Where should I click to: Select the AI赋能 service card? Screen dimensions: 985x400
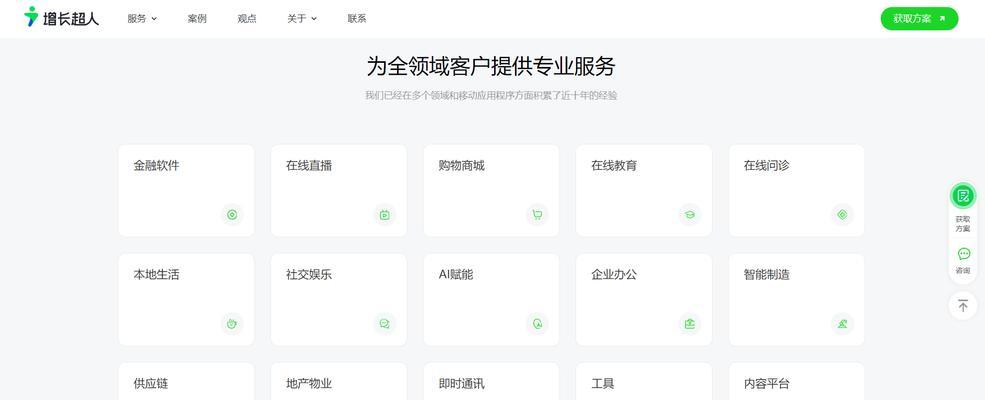(491, 300)
